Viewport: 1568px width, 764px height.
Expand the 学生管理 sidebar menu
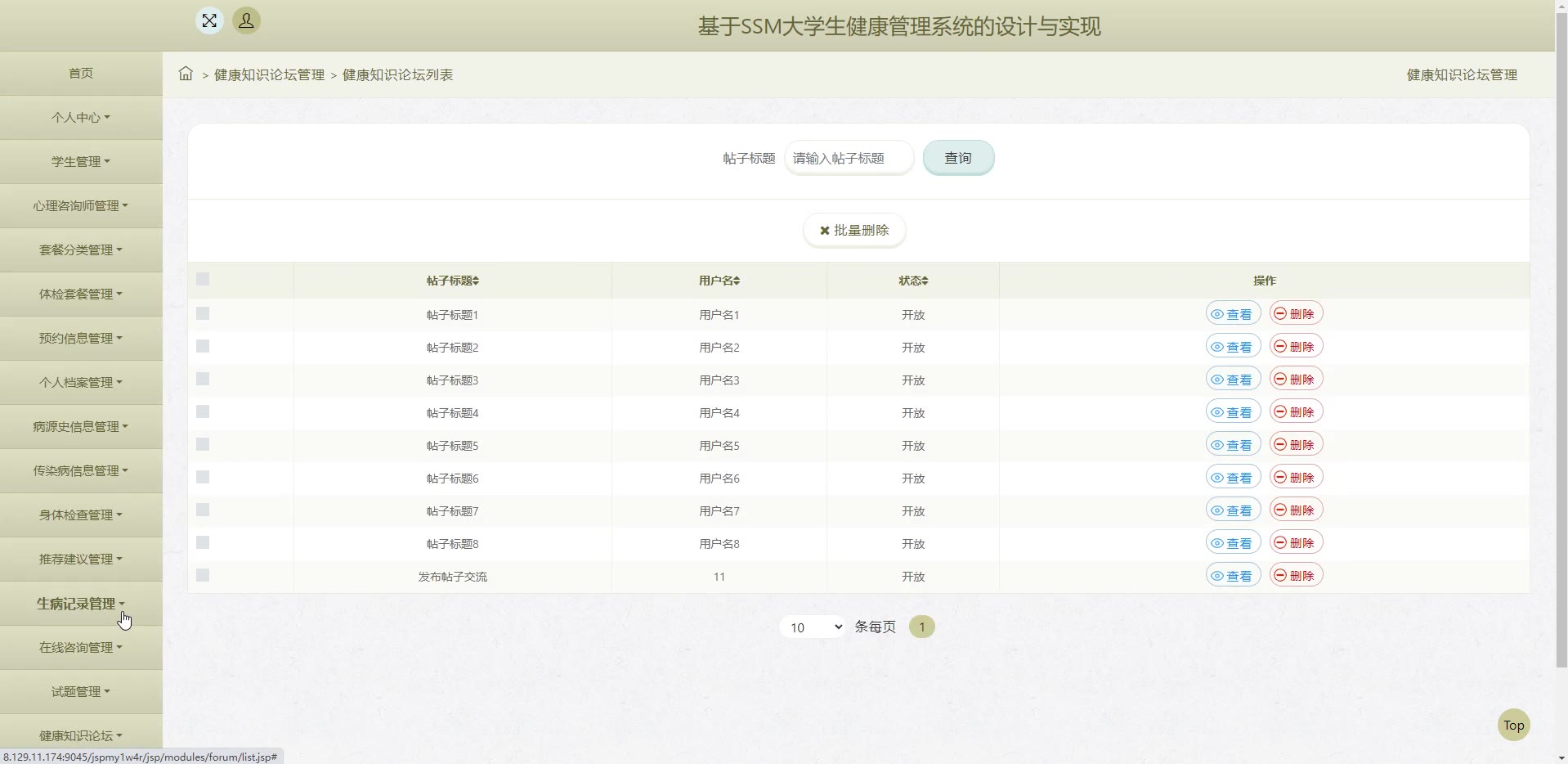81,162
